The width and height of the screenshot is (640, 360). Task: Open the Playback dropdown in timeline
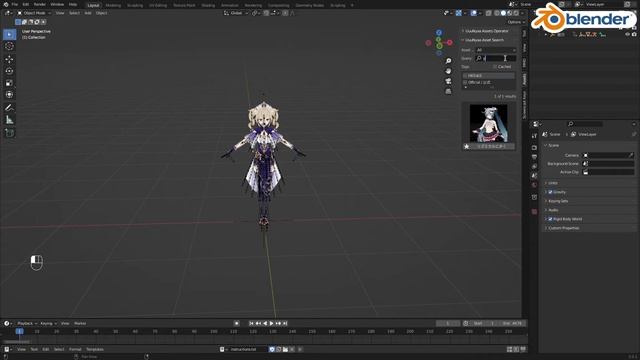pos(27,323)
